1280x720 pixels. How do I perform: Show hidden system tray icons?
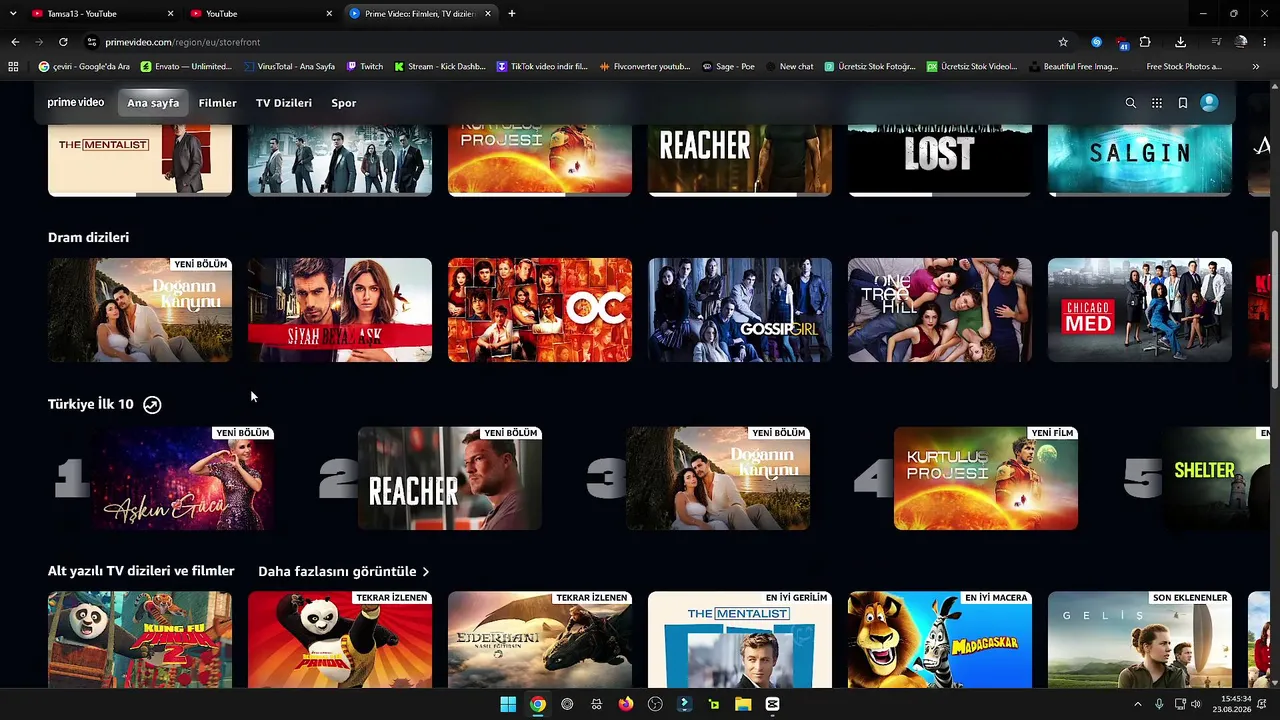coord(1137,704)
